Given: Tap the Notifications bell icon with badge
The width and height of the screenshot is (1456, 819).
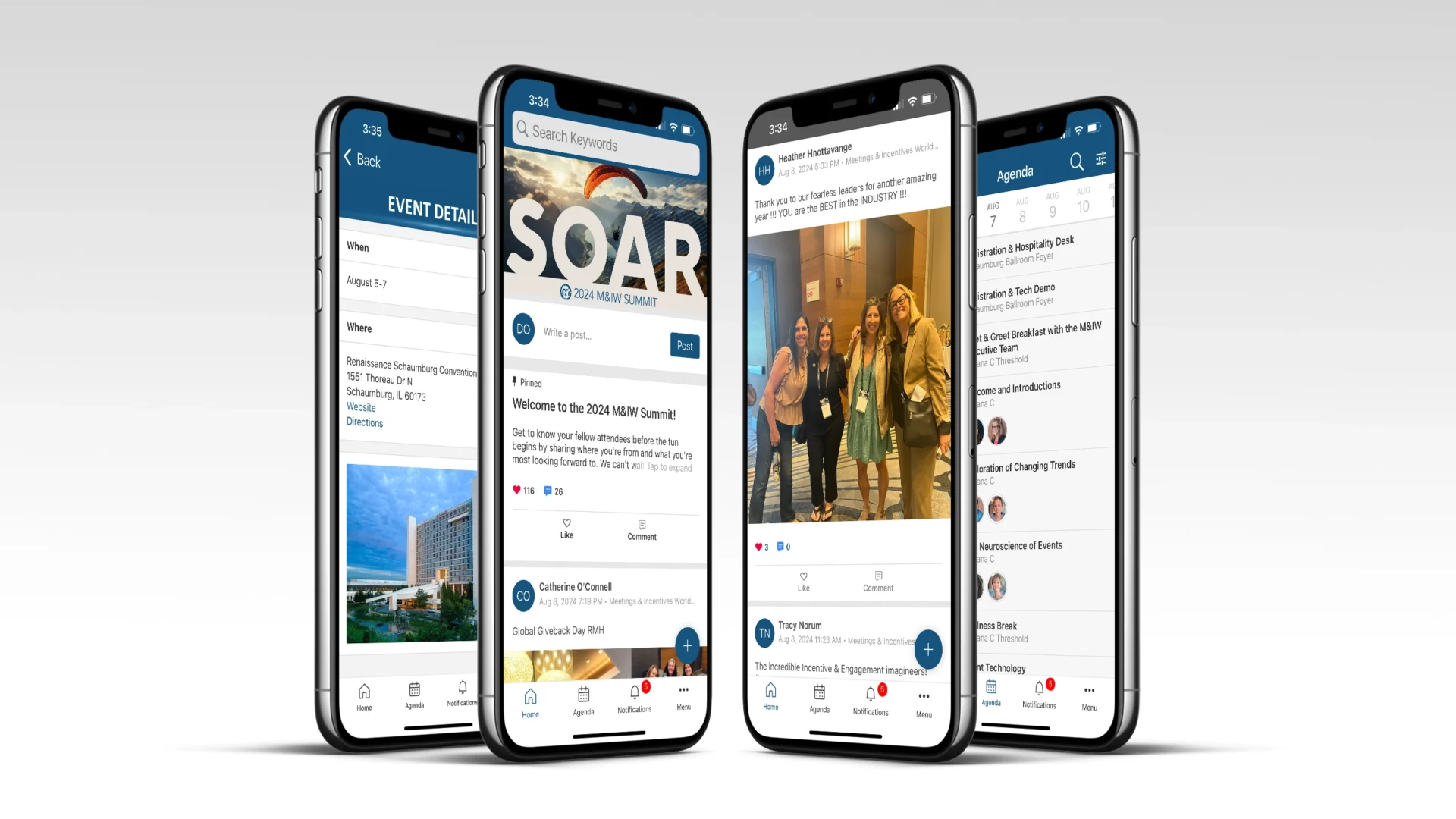Looking at the screenshot, I should (870, 693).
